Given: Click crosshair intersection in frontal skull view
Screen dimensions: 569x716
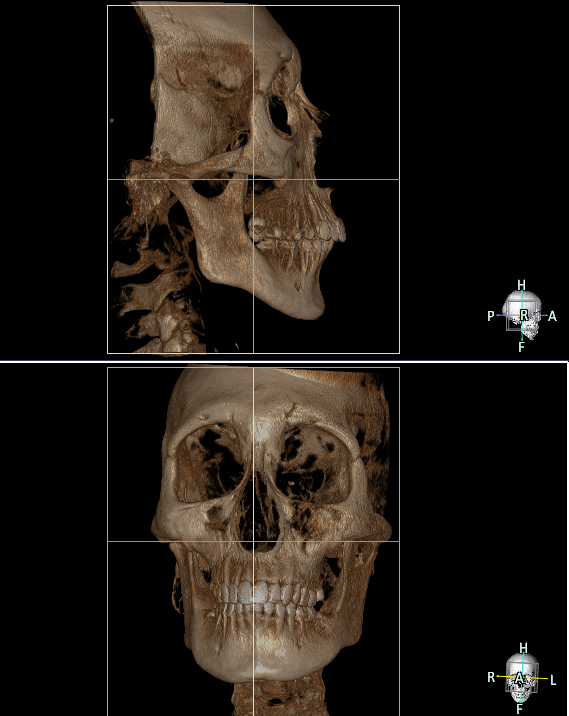Looking at the screenshot, I should click(x=253, y=542).
